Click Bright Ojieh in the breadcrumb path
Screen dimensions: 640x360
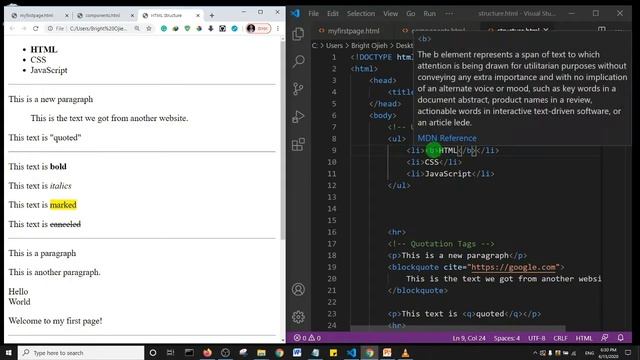click(x=369, y=45)
